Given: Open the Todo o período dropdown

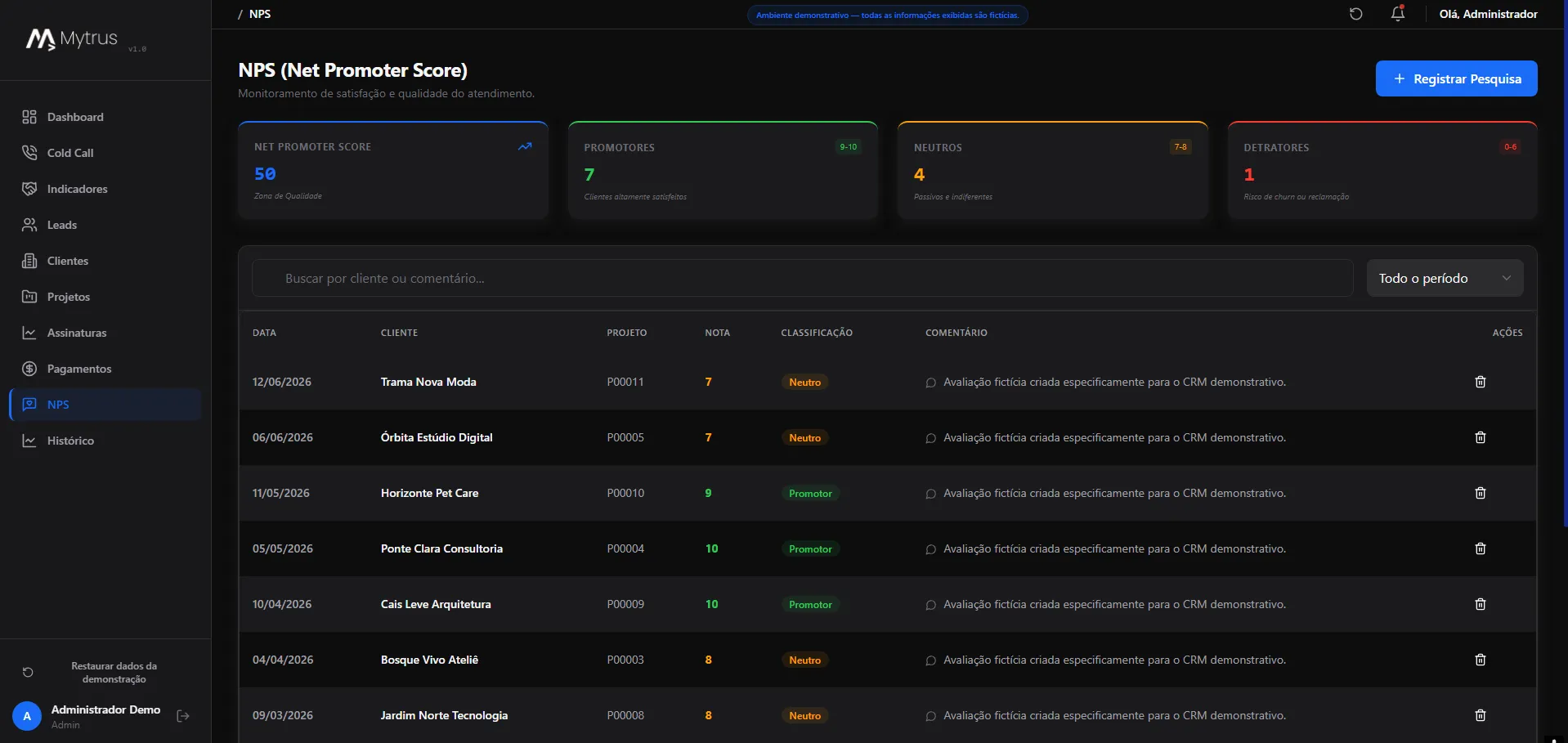Looking at the screenshot, I should tap(1445, 278).
